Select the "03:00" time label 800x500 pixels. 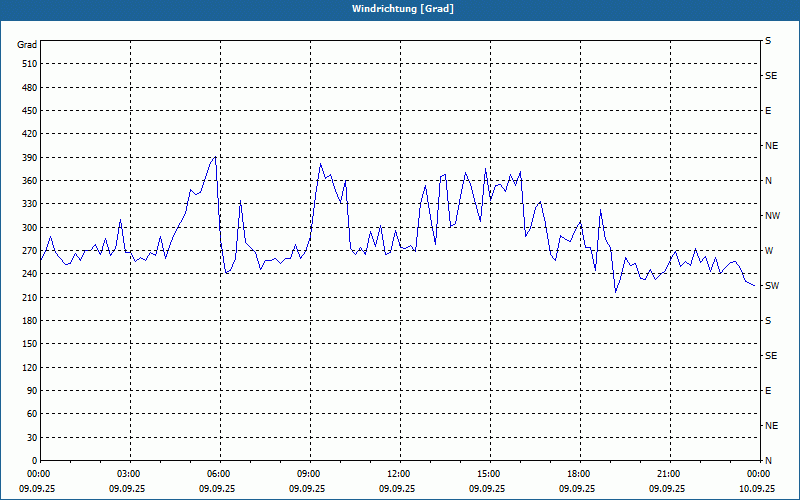click(x=130, y=474)
